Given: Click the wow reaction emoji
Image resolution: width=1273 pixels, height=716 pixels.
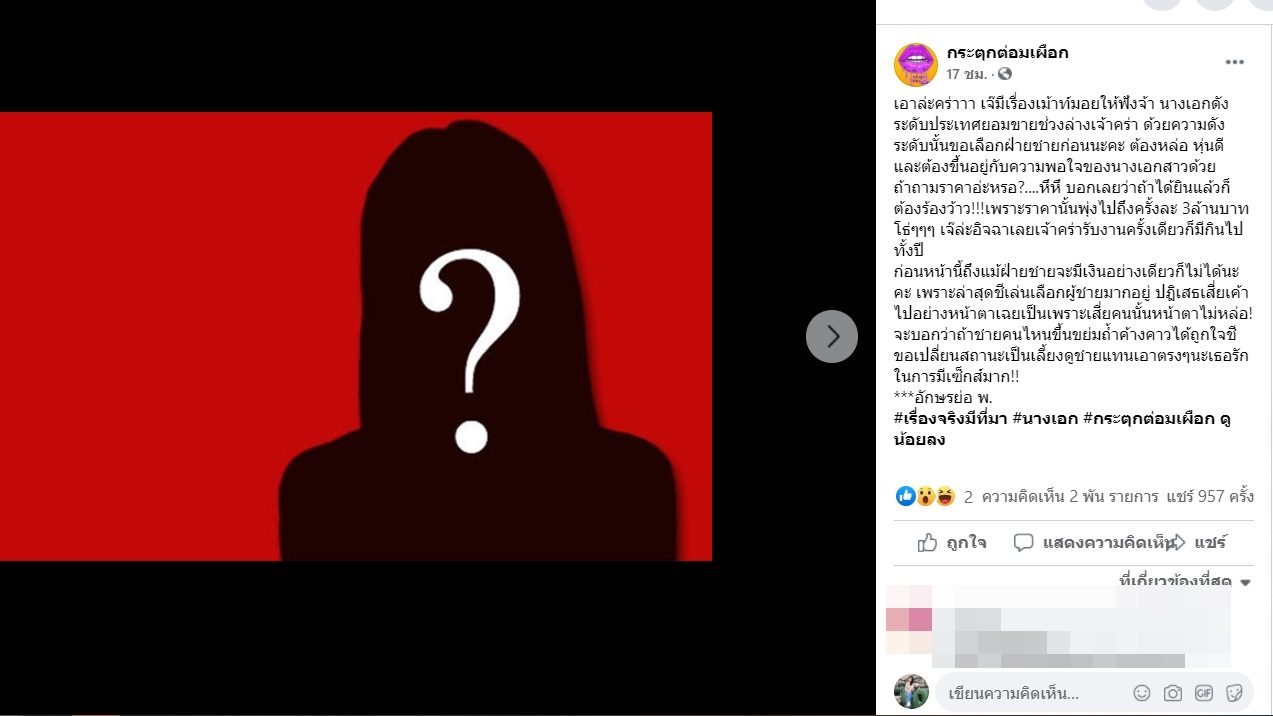Looking at the screenshot, I should click(926, 496).
